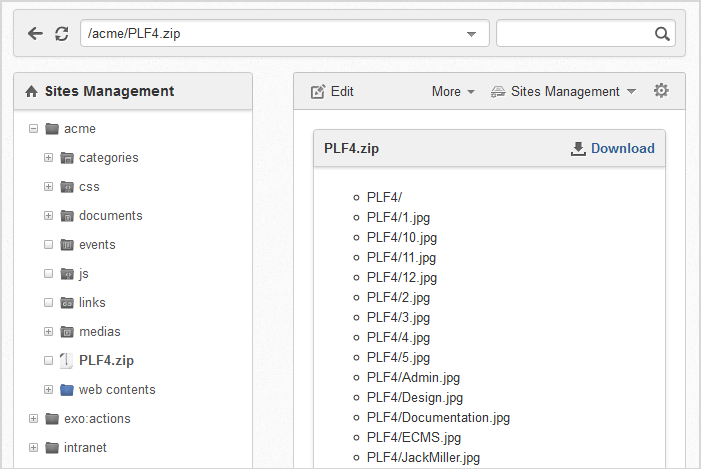Click the Edit pencil icon
The image size is (701, 469).
click(x=318, y=91)
